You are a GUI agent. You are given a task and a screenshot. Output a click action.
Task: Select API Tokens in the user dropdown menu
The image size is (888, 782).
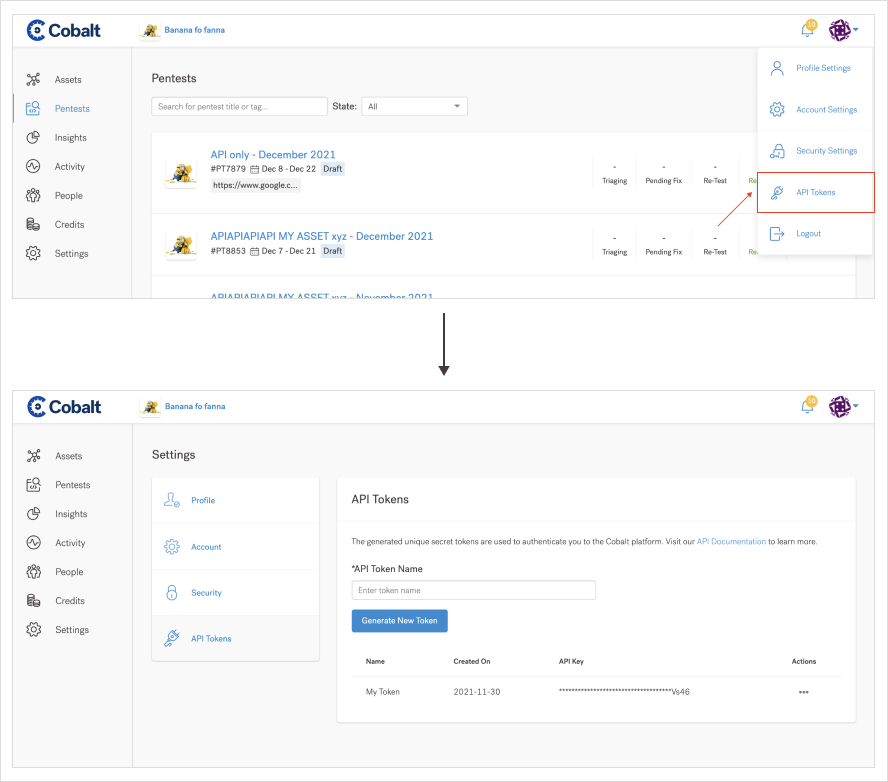(x=815, y=192)
